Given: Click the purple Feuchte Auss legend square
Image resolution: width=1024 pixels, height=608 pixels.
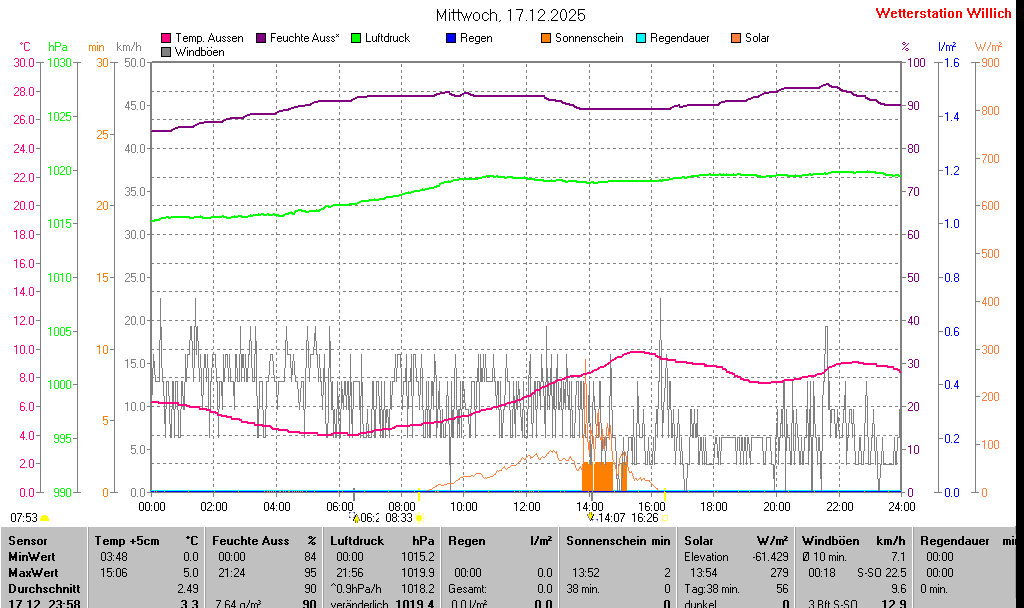Looking at the screenshot, I should click(262, 38).
